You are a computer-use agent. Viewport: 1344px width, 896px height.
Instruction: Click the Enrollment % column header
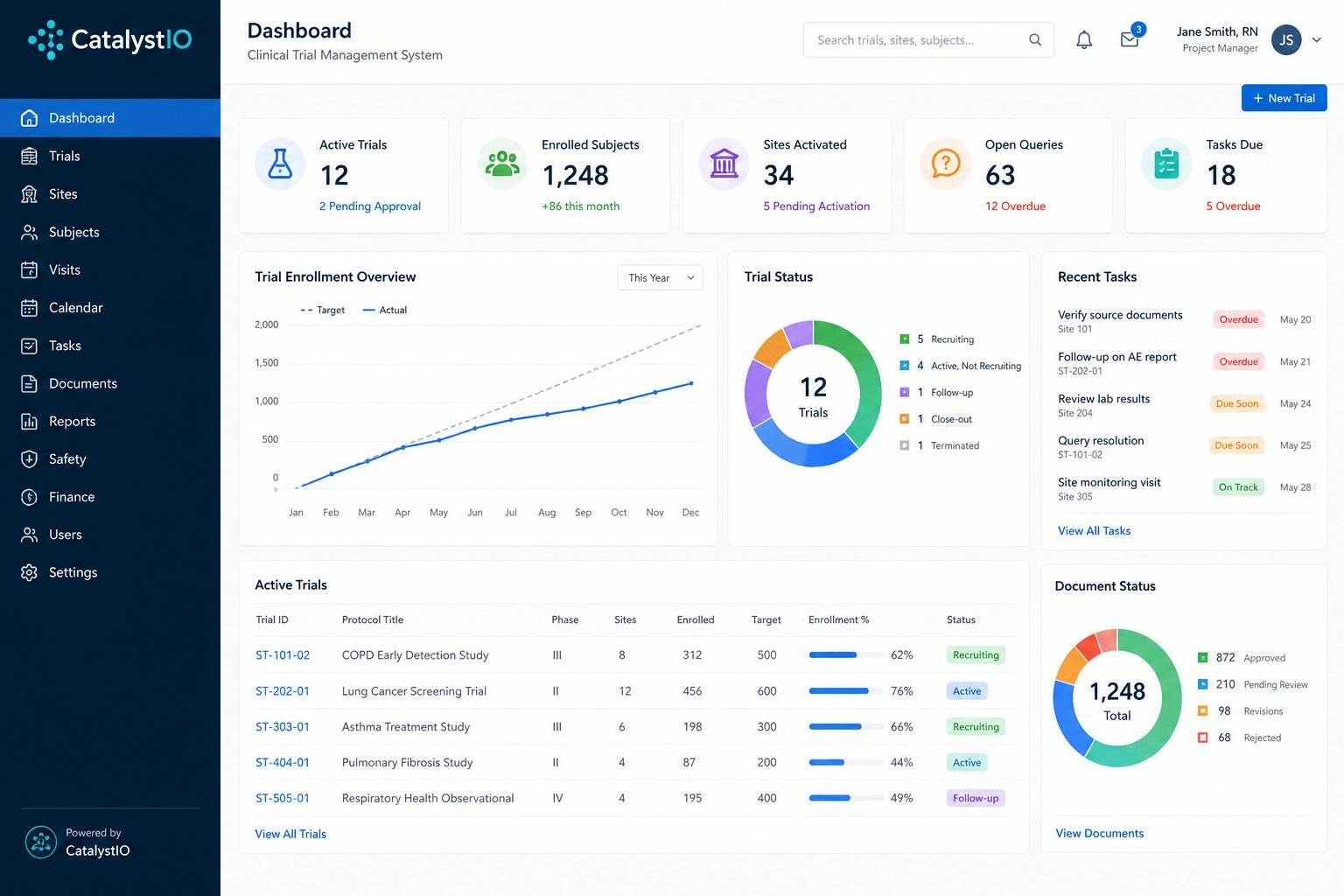pyautogui.click(x=838, y=619)
